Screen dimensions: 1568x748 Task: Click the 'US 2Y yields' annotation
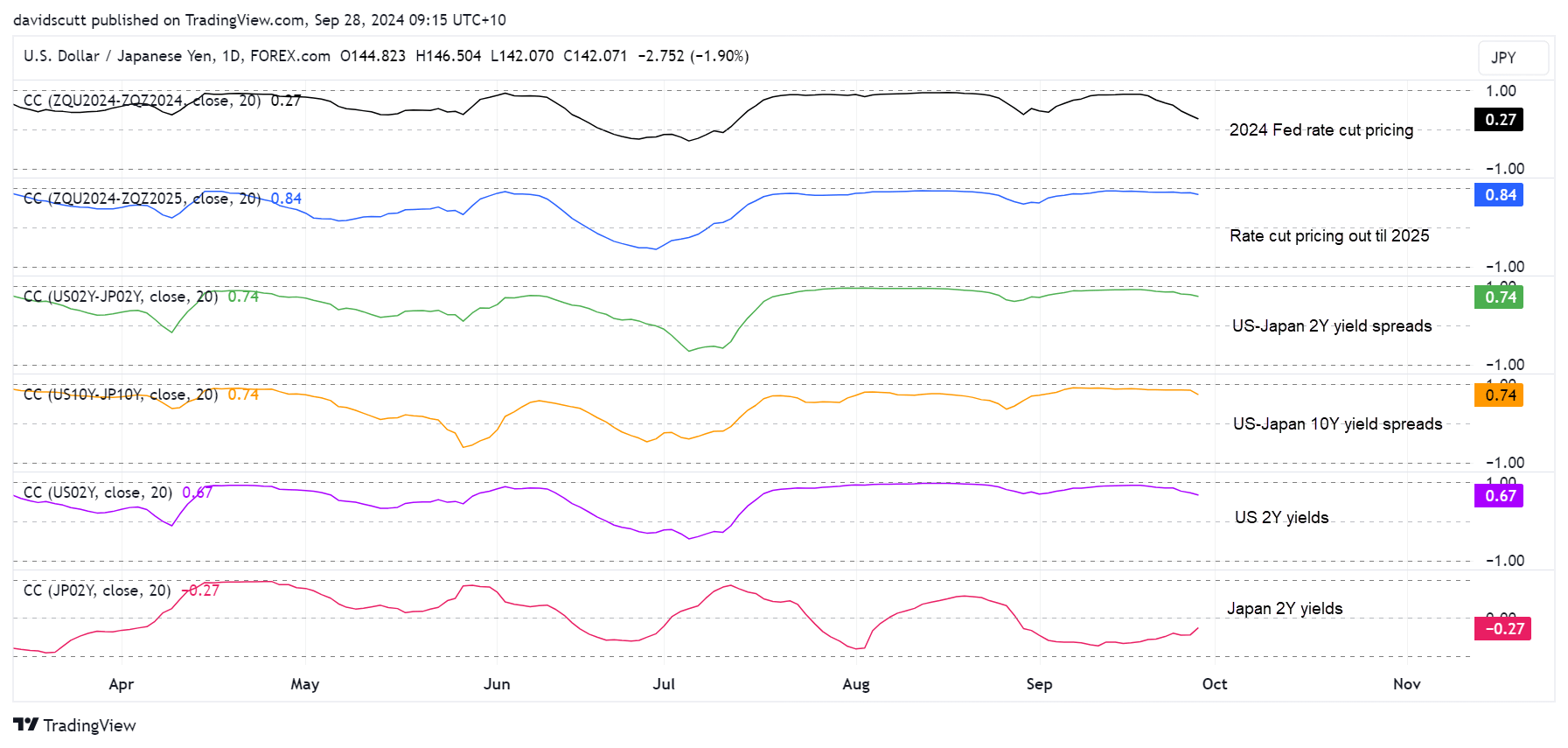tap(1281, 518)
